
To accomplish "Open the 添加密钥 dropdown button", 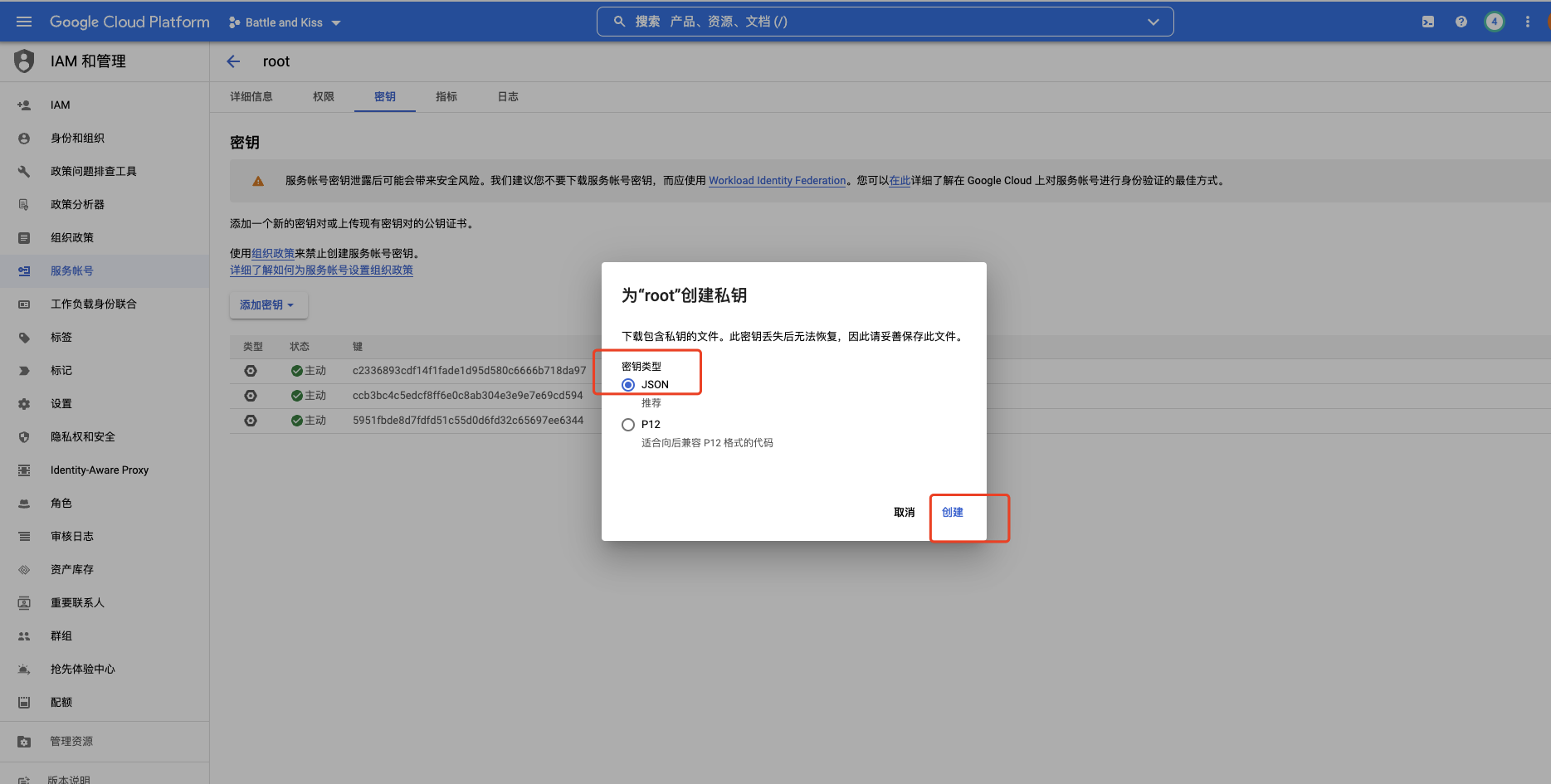I will (x=268, y=305).
